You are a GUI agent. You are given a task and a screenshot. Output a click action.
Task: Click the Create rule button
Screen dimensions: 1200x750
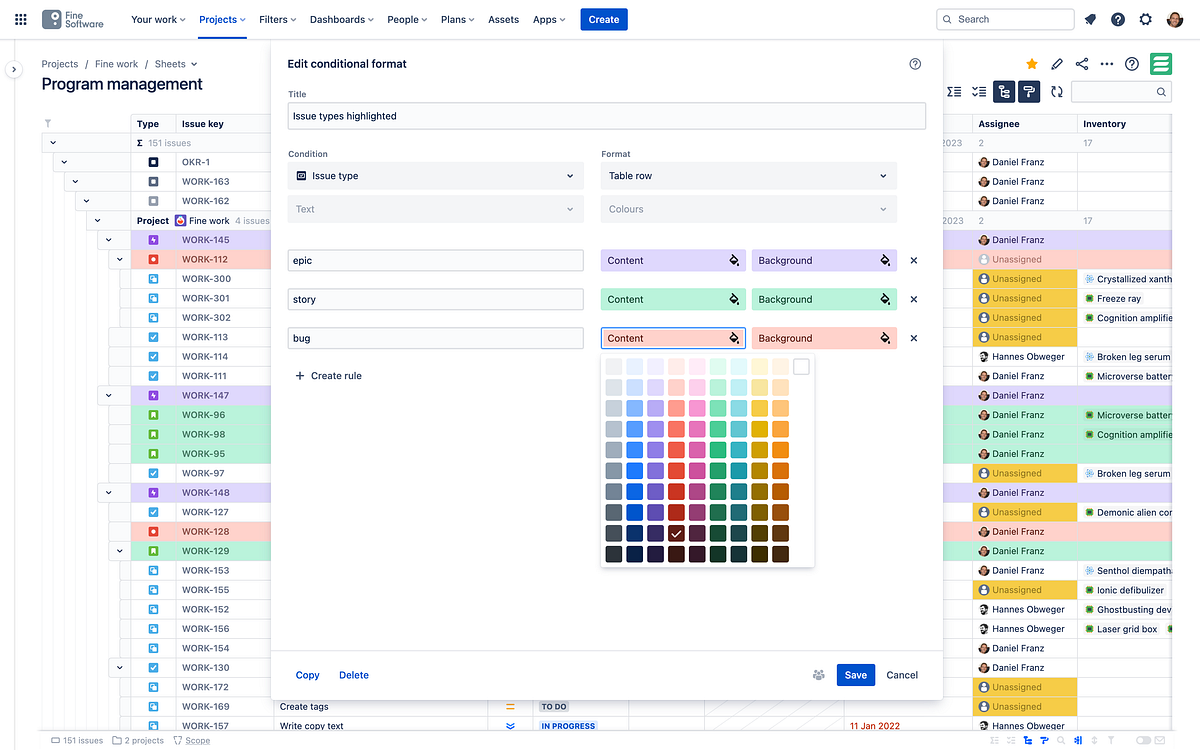coord(329,375)
